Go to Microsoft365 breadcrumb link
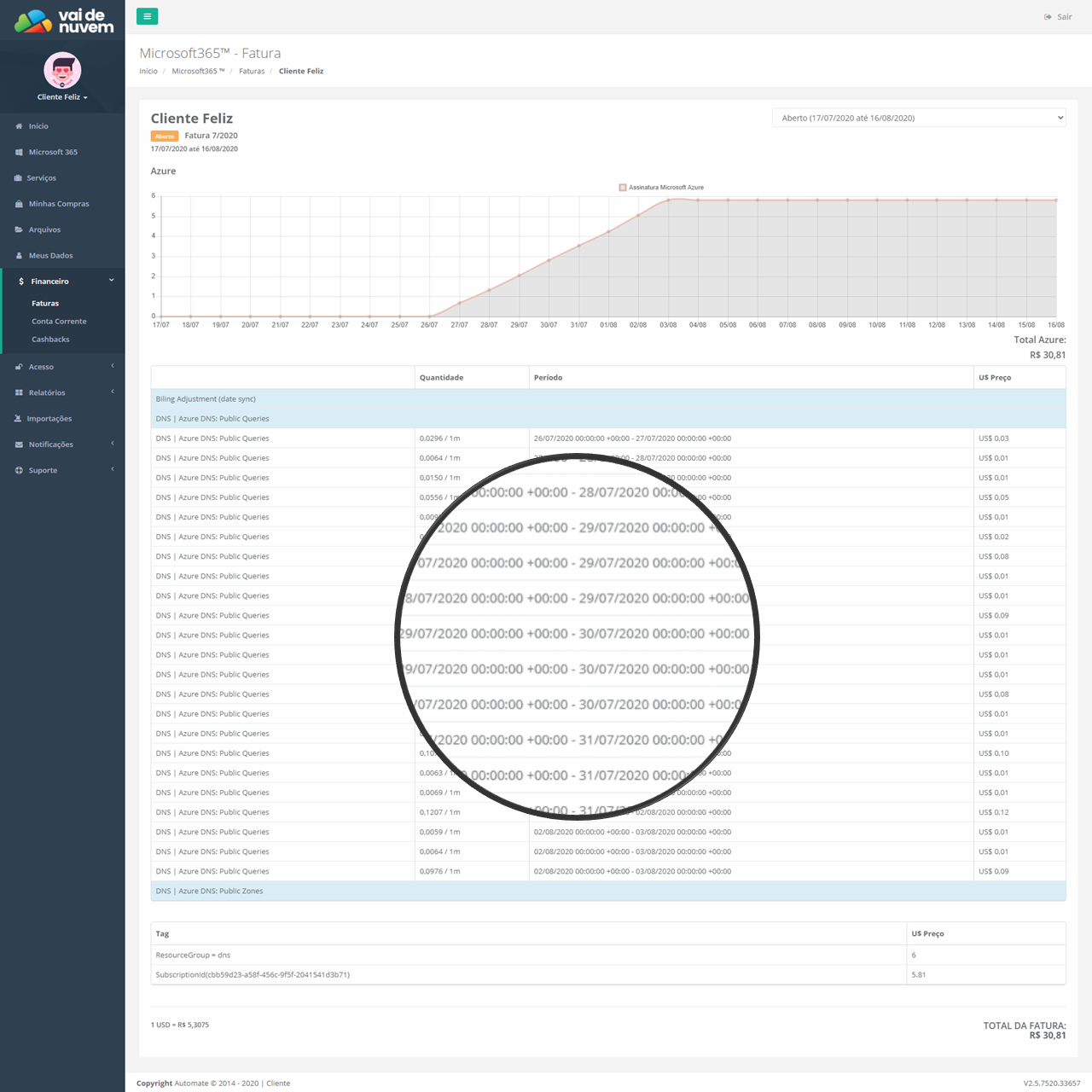Image resolution: width=1092 pixels, height=1092 pixels. 198,71
